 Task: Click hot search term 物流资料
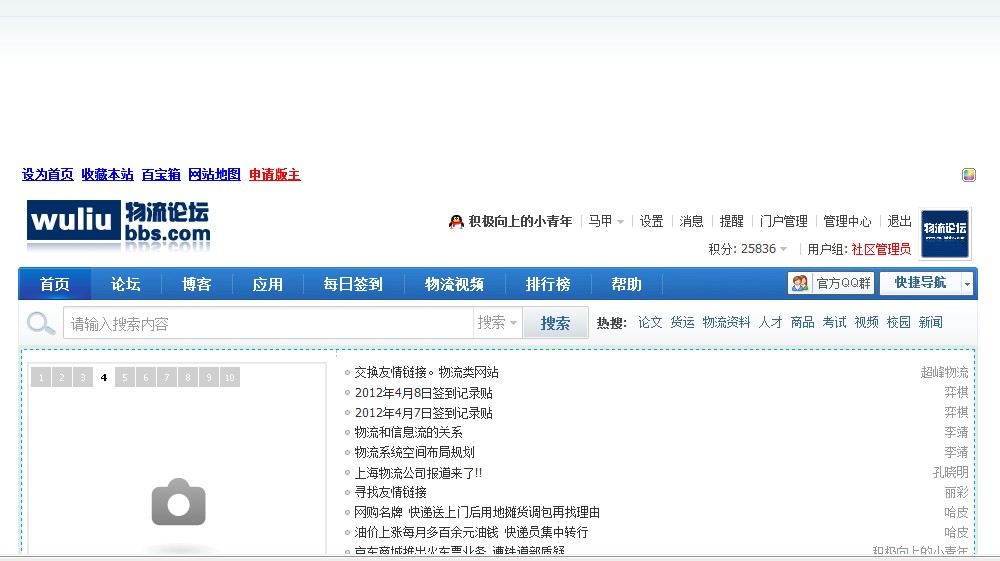(726, 323)
